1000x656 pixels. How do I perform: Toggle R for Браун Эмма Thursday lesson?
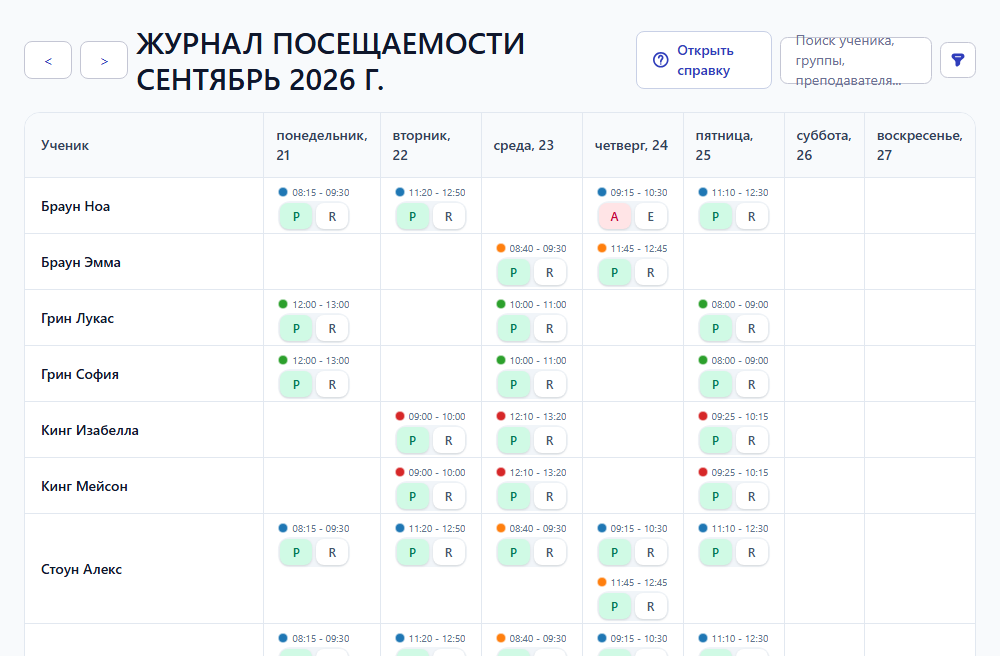(x=651, y=273)
